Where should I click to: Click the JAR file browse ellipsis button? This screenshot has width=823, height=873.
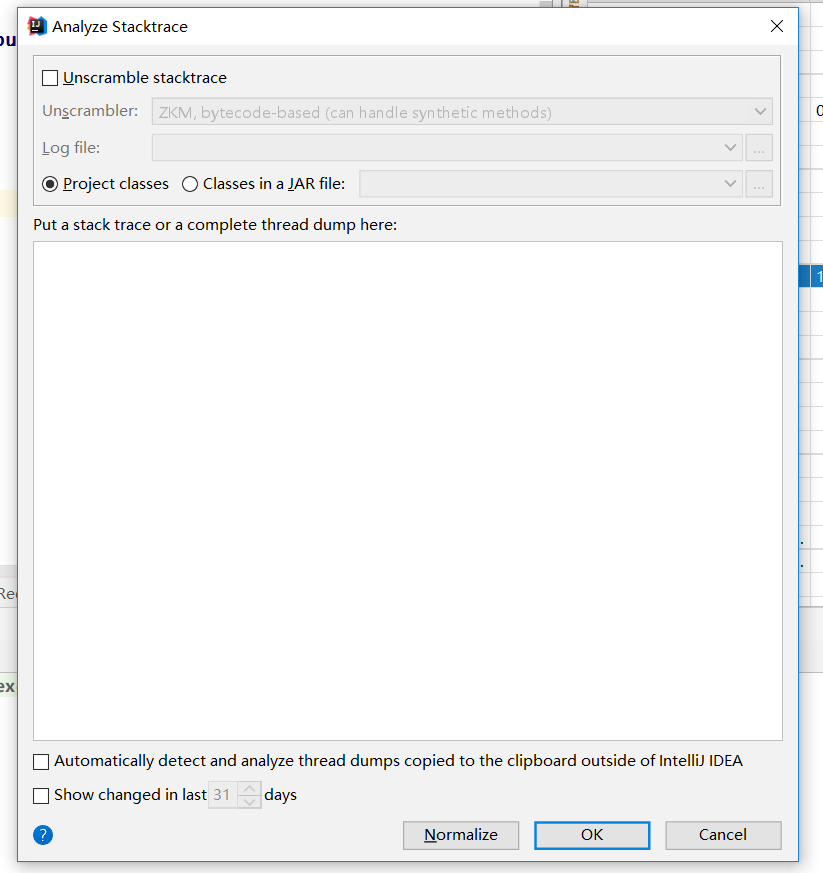(759, 184)
